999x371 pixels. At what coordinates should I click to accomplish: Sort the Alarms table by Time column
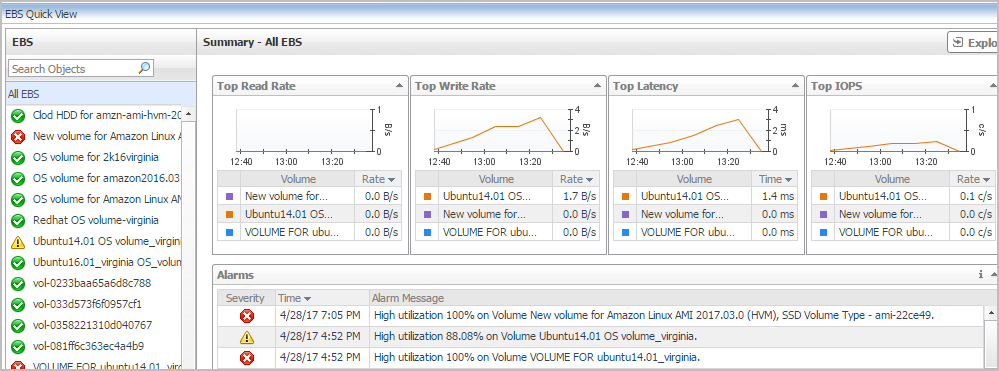pyautogui.click(x=294, y=298)
